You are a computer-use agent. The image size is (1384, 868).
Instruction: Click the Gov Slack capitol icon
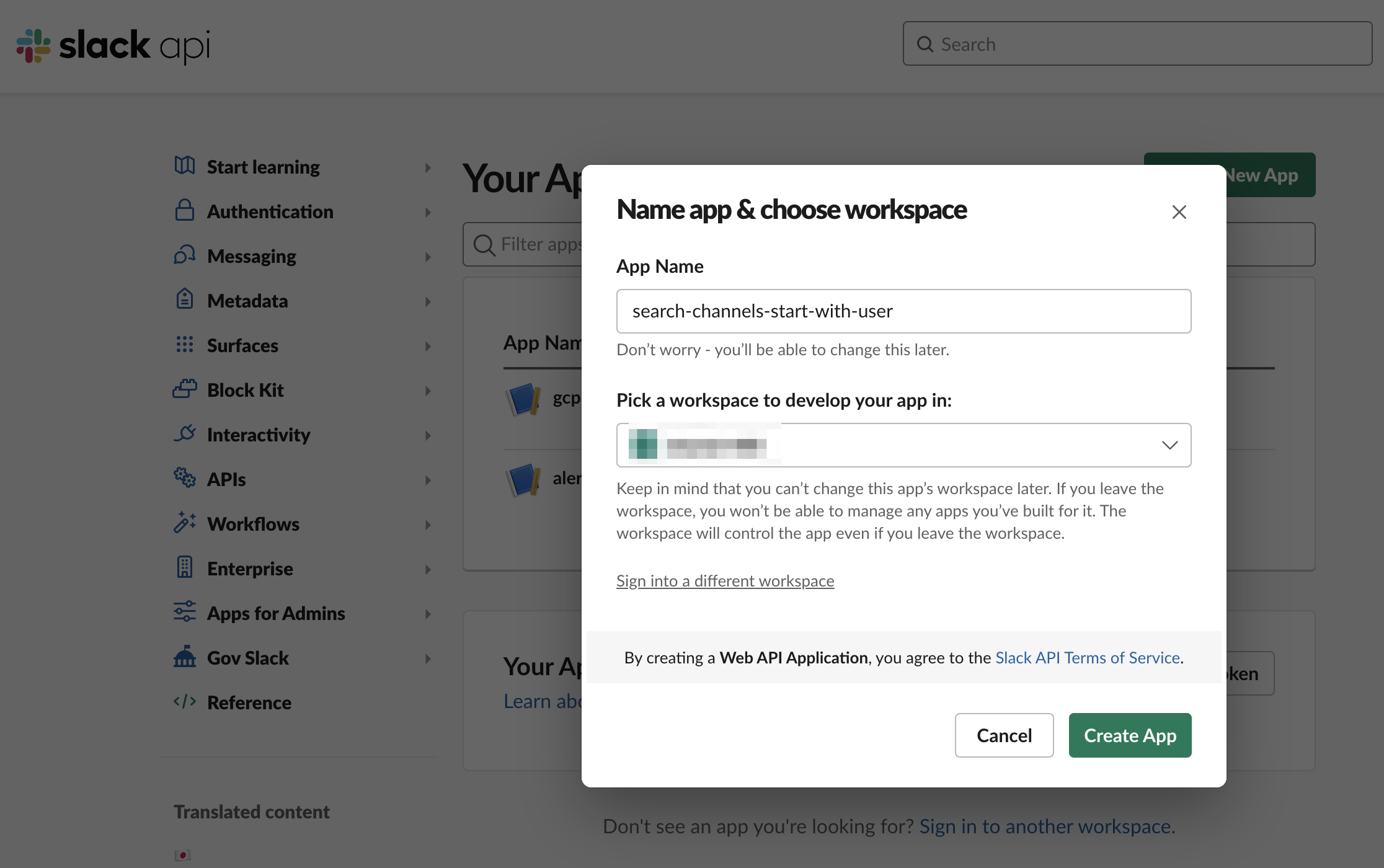(x=185, y=657)
